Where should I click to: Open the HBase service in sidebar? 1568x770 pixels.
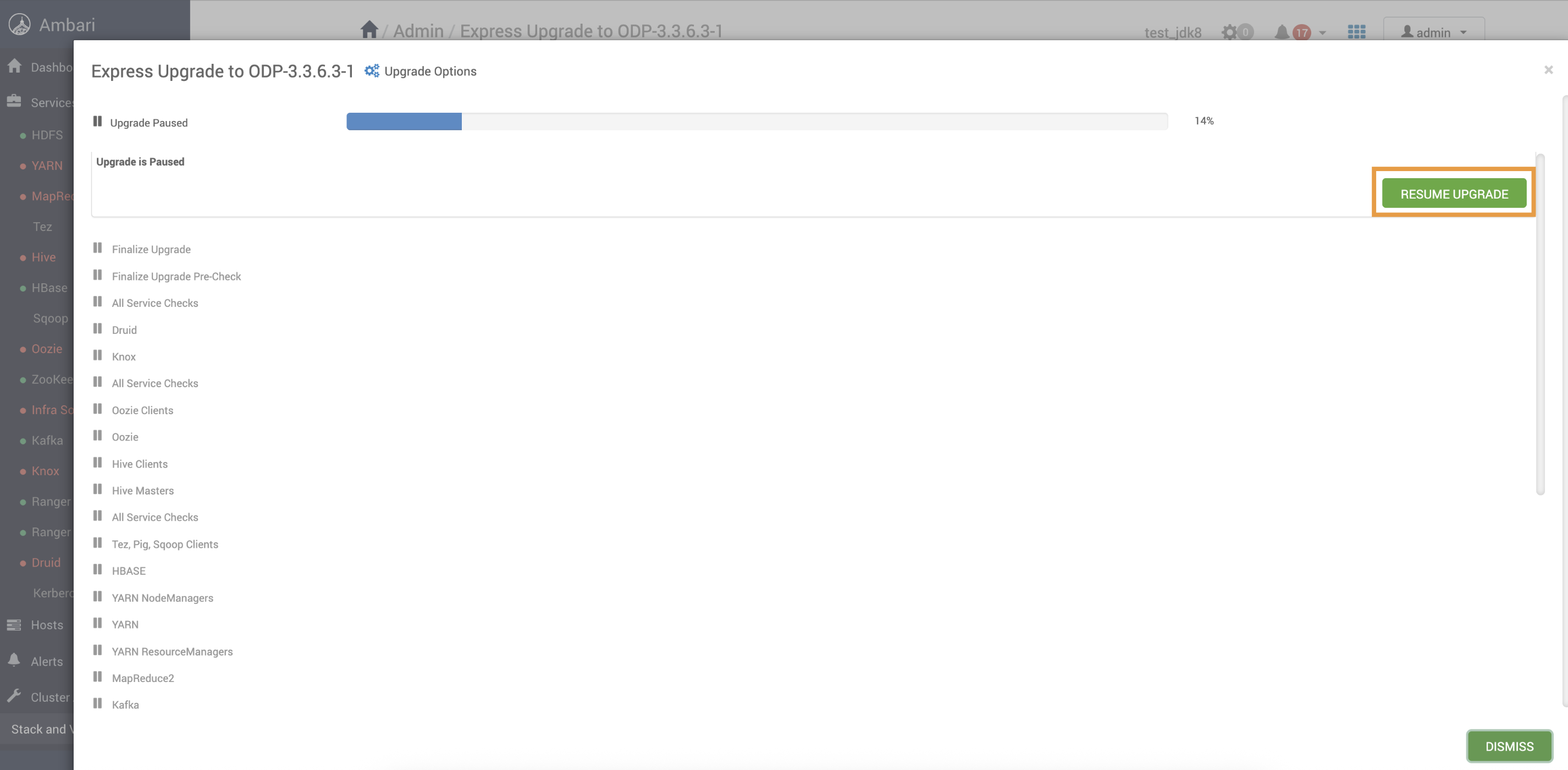(x=49, y=287)
